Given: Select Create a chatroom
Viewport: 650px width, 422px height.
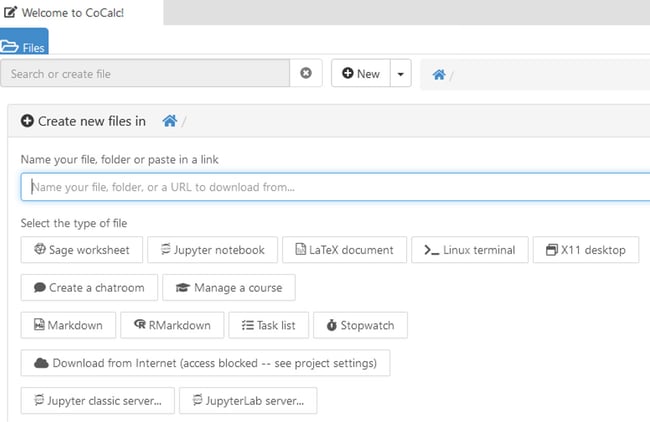Looking at the screenshot, I should [89, 287].
